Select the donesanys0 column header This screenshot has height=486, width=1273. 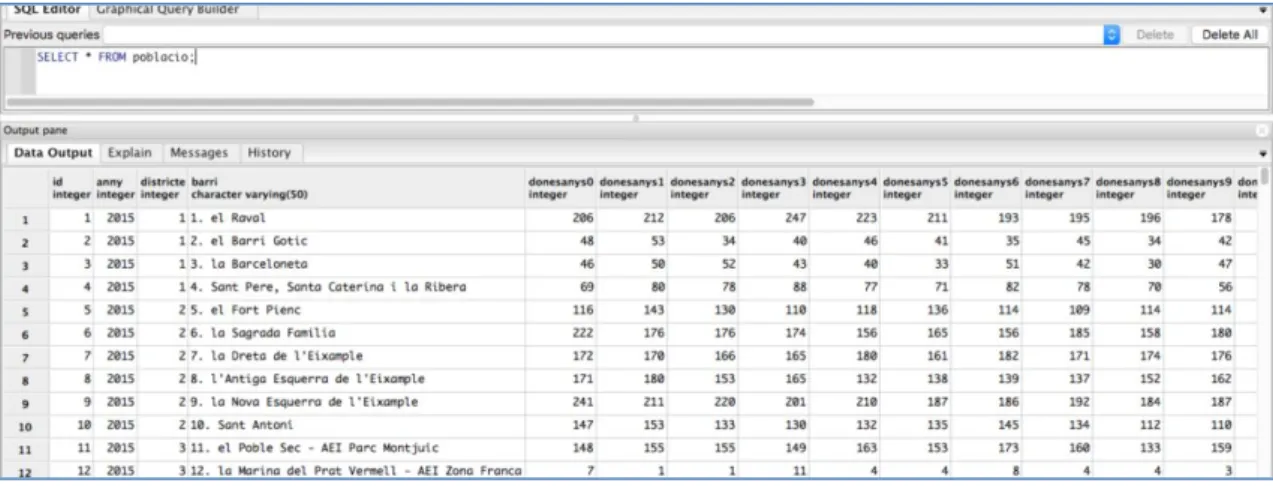tap(561, 188)
